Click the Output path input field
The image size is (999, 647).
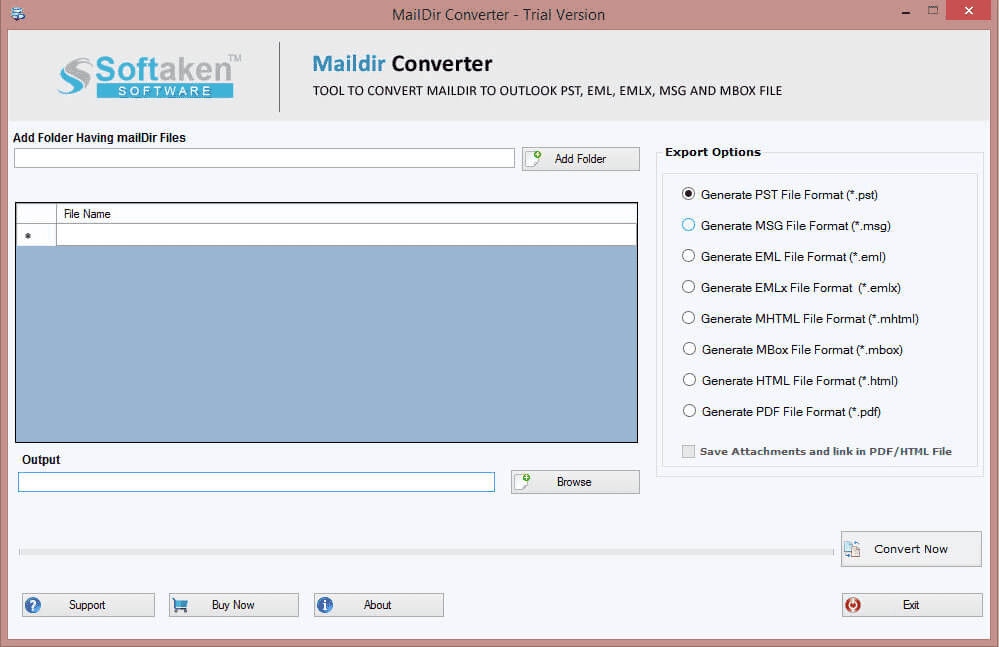click(x=256, y=482)
